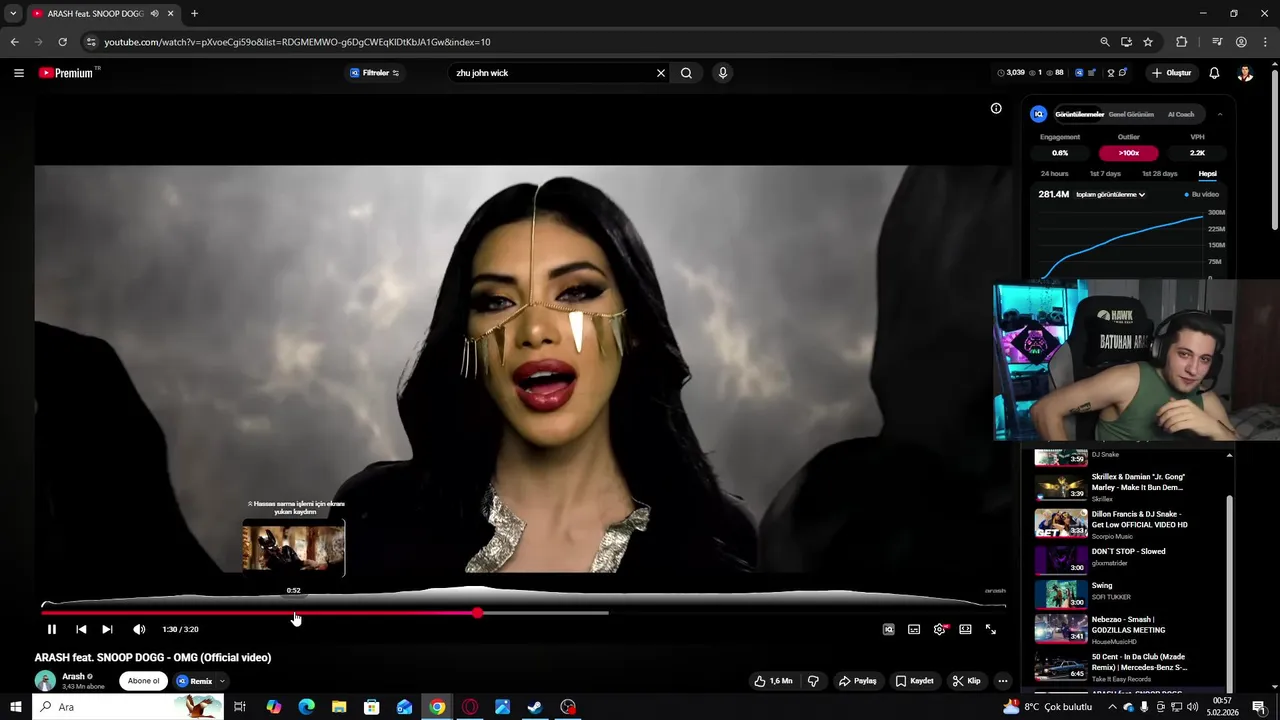Open the Remix button
This screenshot has width=1280, height=720.
click(x=195, y=681)
